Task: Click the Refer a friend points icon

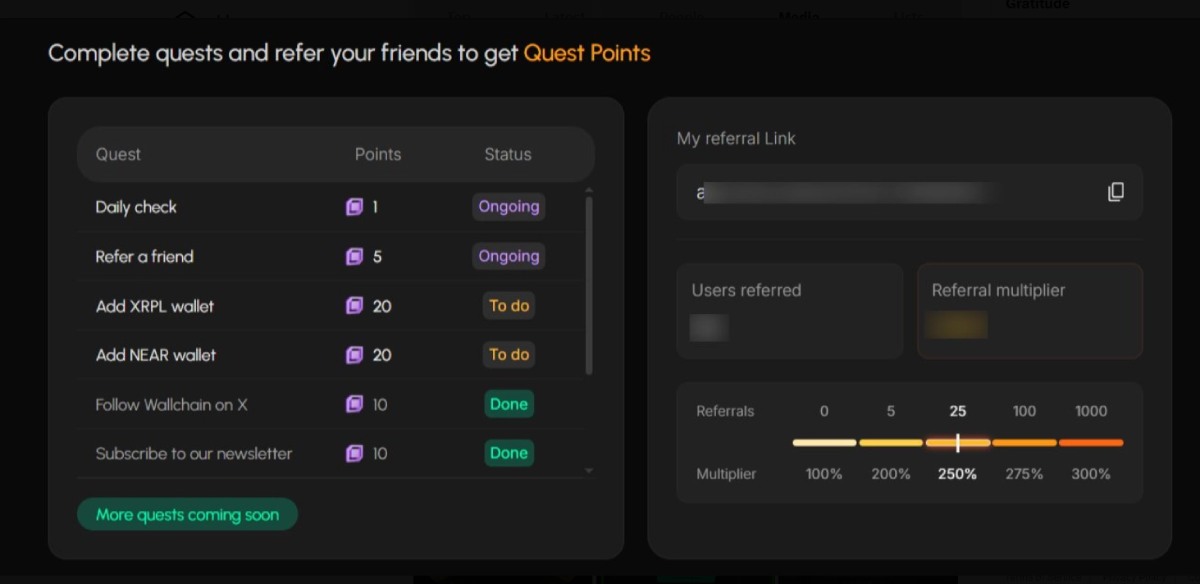Action: pyautogui.click(x=354, y=257)
